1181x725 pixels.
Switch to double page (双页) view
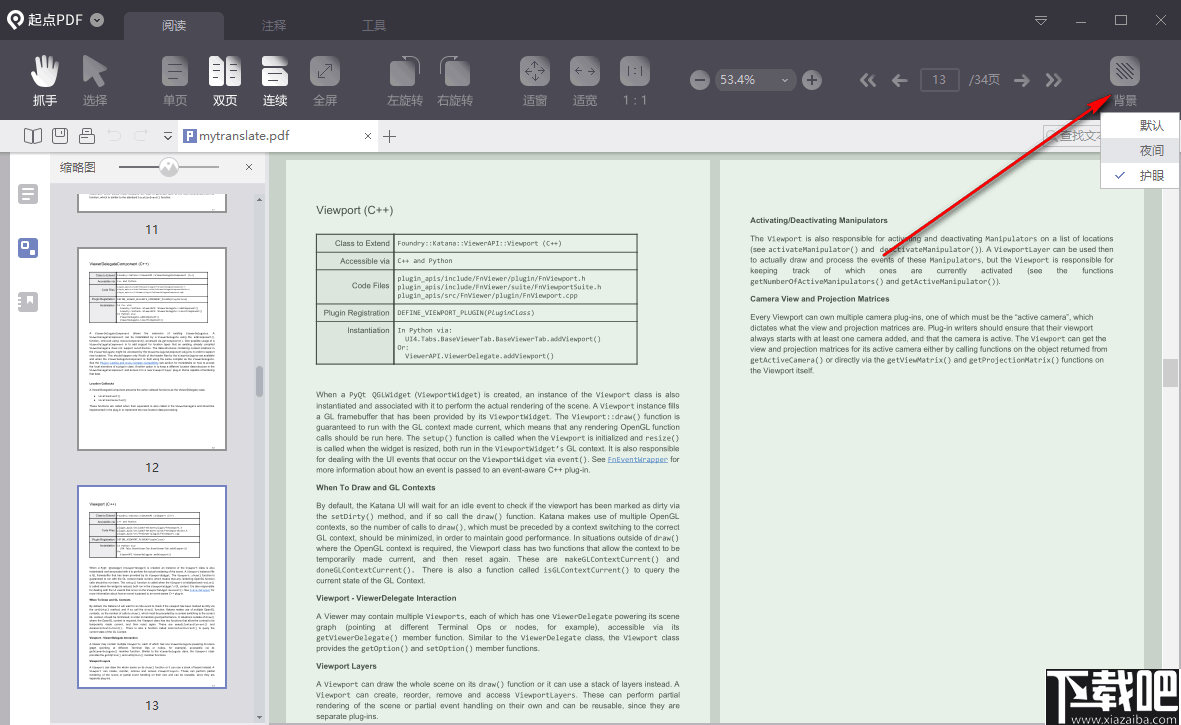coord(224,80)
